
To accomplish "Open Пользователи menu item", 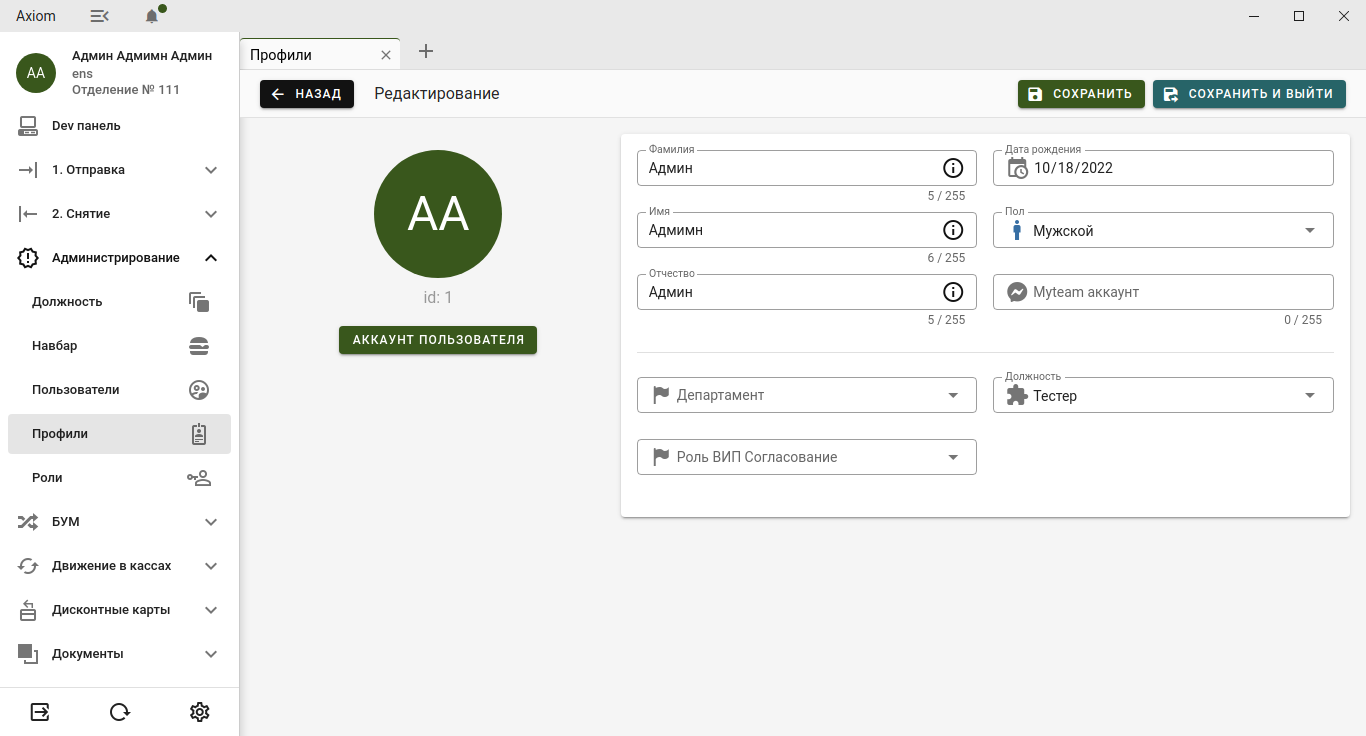I will pos(119,390).
